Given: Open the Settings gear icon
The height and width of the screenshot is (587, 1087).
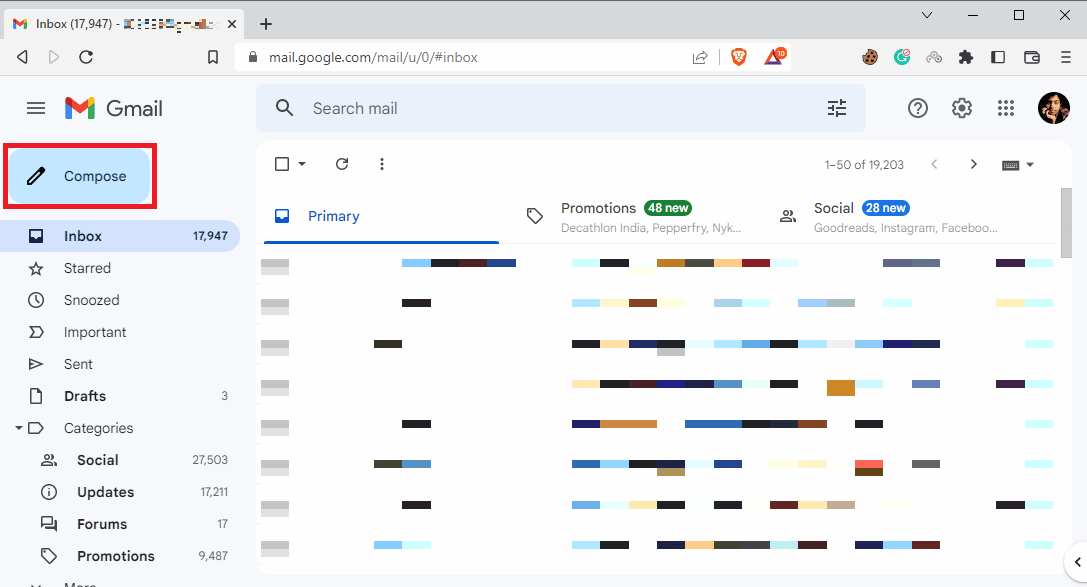Looking at the screenshot, I should [962, 108].
